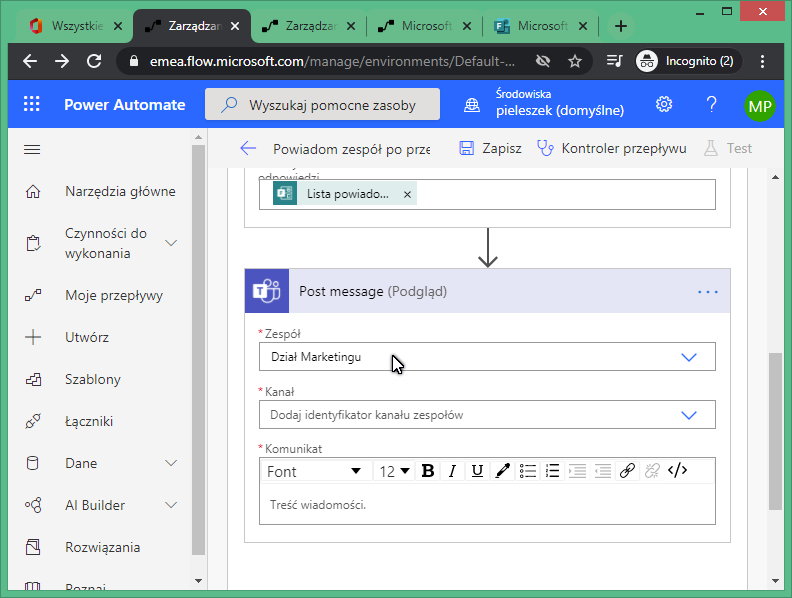Click Zapisz to save the flow
This screenshot has width=792, height=598.
coord(490,148)
